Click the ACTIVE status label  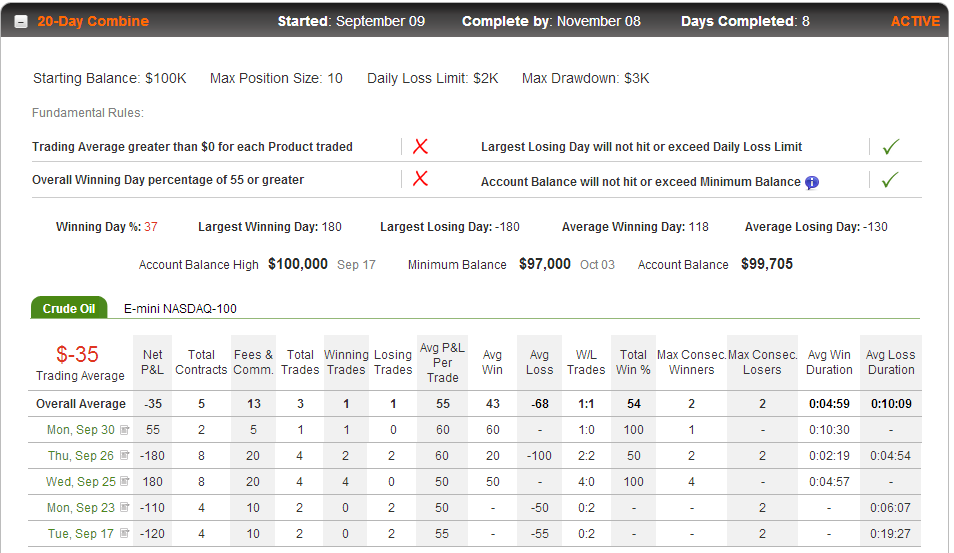click(915, 21)
